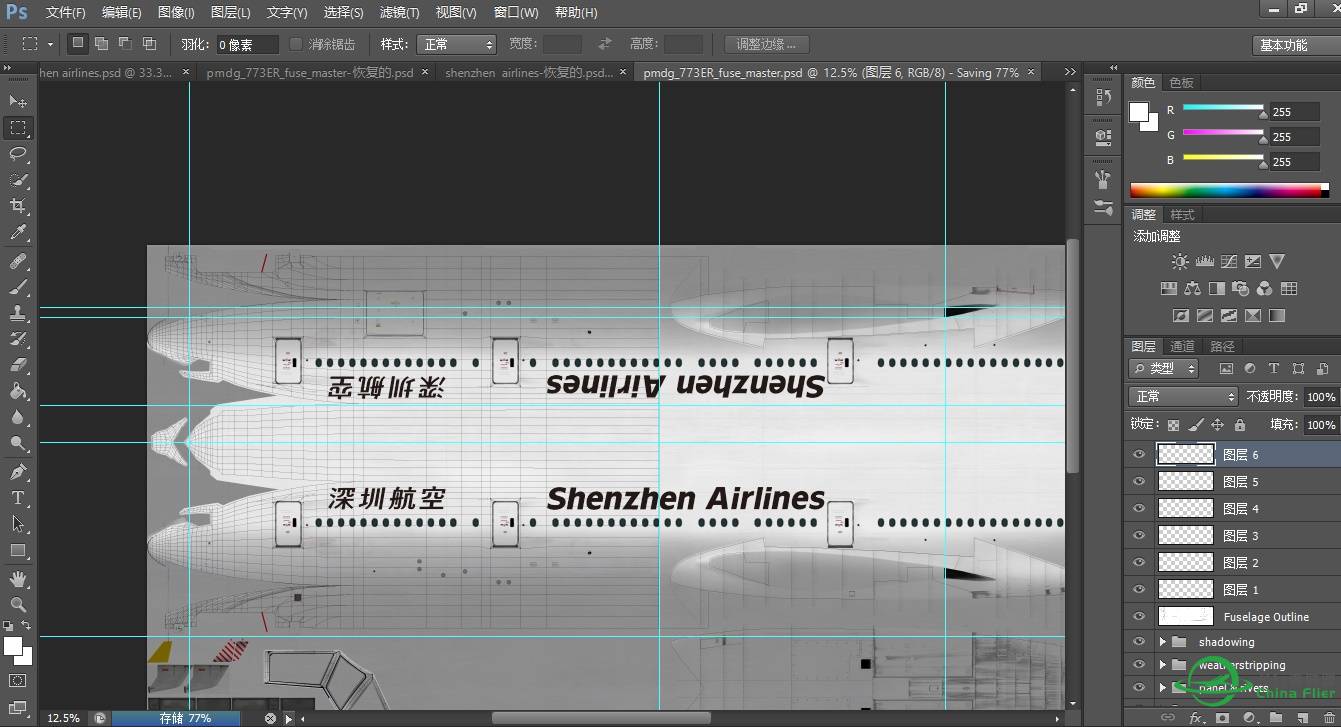This screenshot has width=1341, height=727.
Task: Select the Spot Healing Brush tool
Action: pyautogui.click(x=18, y=262)
